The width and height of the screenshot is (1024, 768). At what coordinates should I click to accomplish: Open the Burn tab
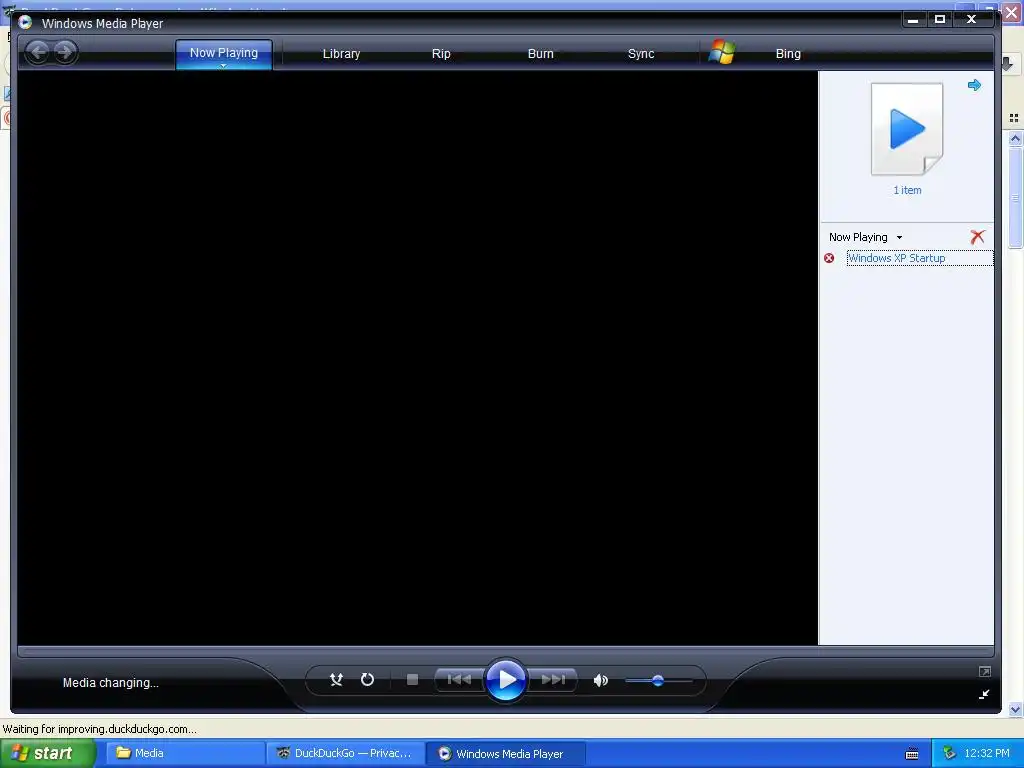pos(540,54)
